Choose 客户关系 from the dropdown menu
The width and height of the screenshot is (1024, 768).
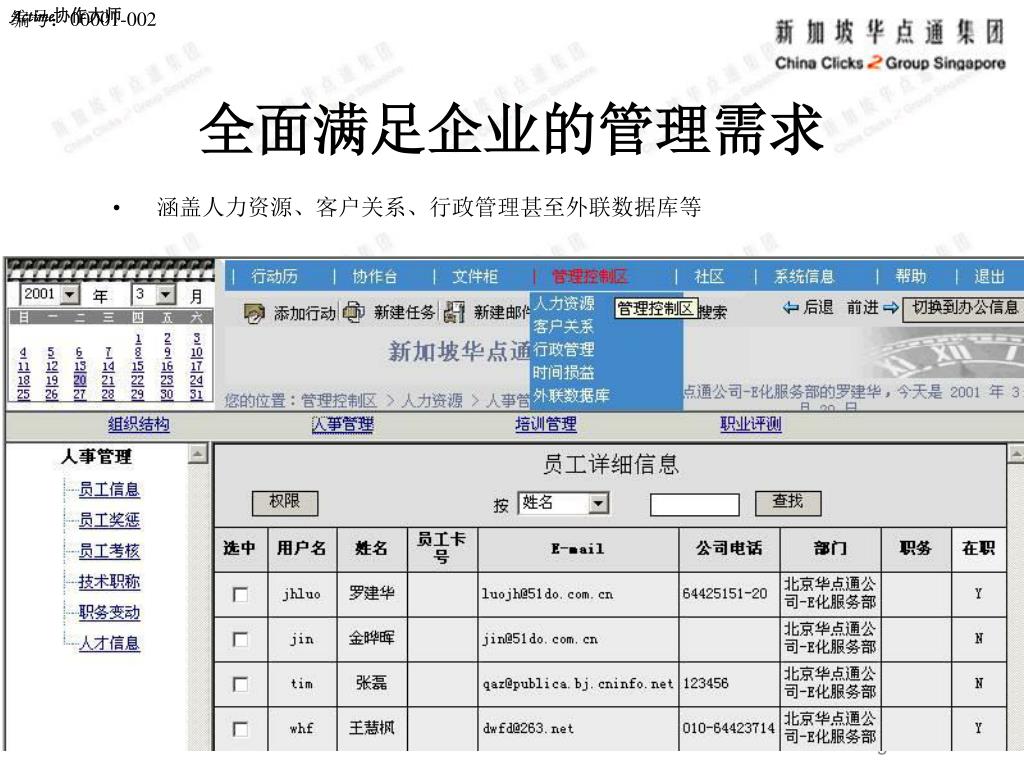(563, 327)
